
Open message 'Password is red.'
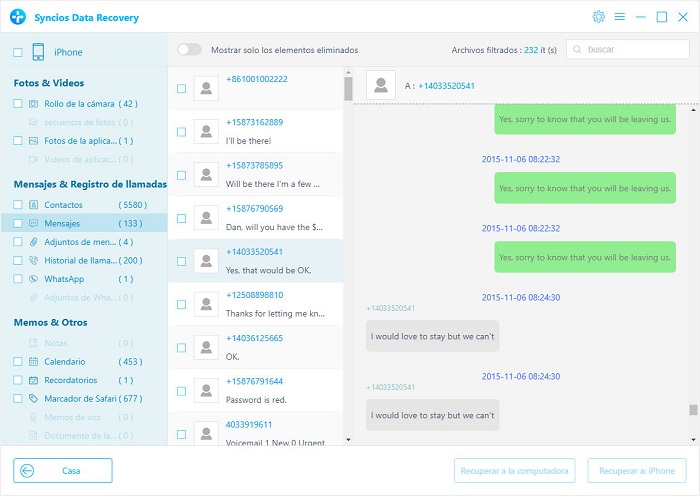(x=255, y=391)
